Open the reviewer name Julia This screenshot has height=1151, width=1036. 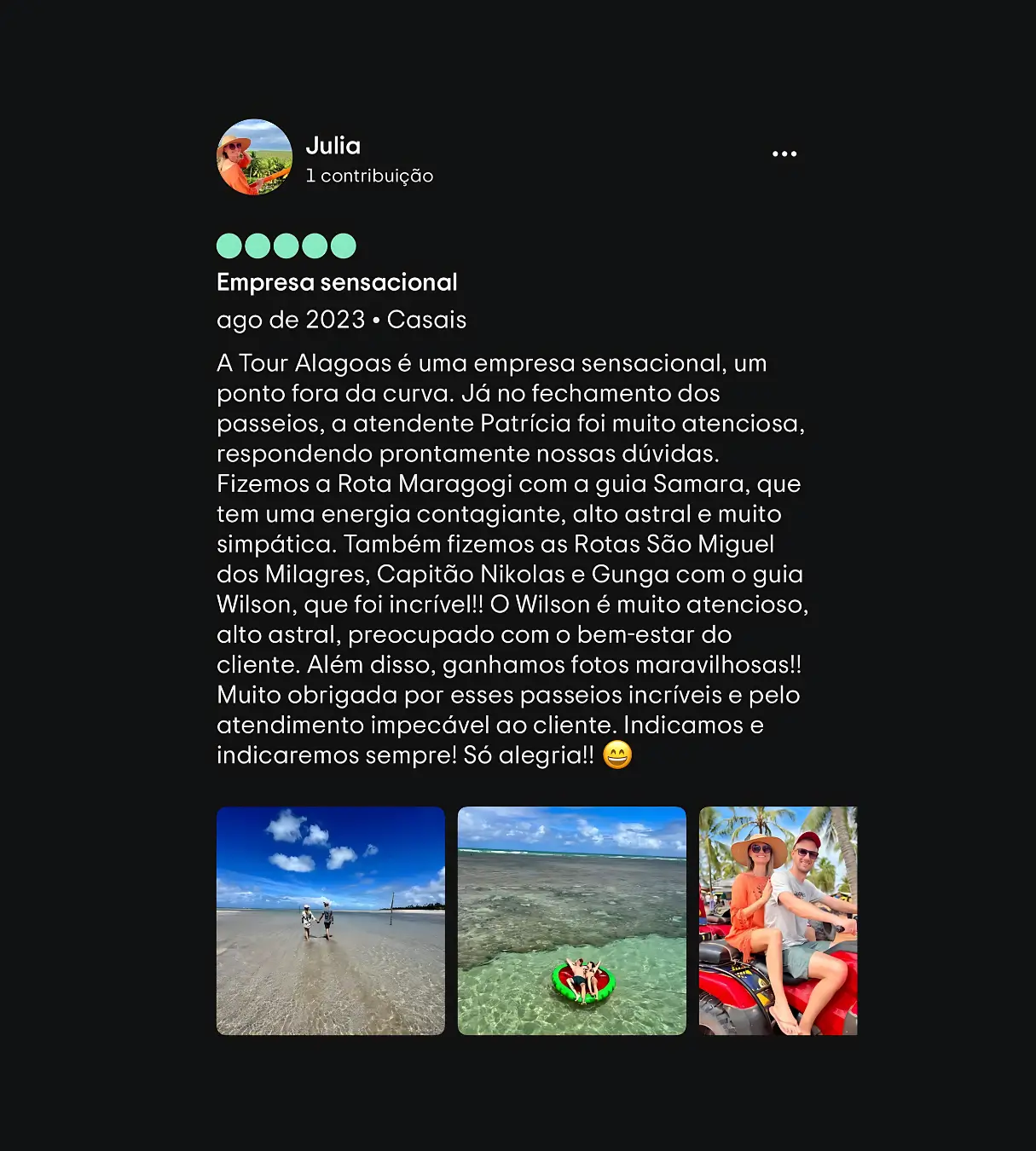[333, 146]
